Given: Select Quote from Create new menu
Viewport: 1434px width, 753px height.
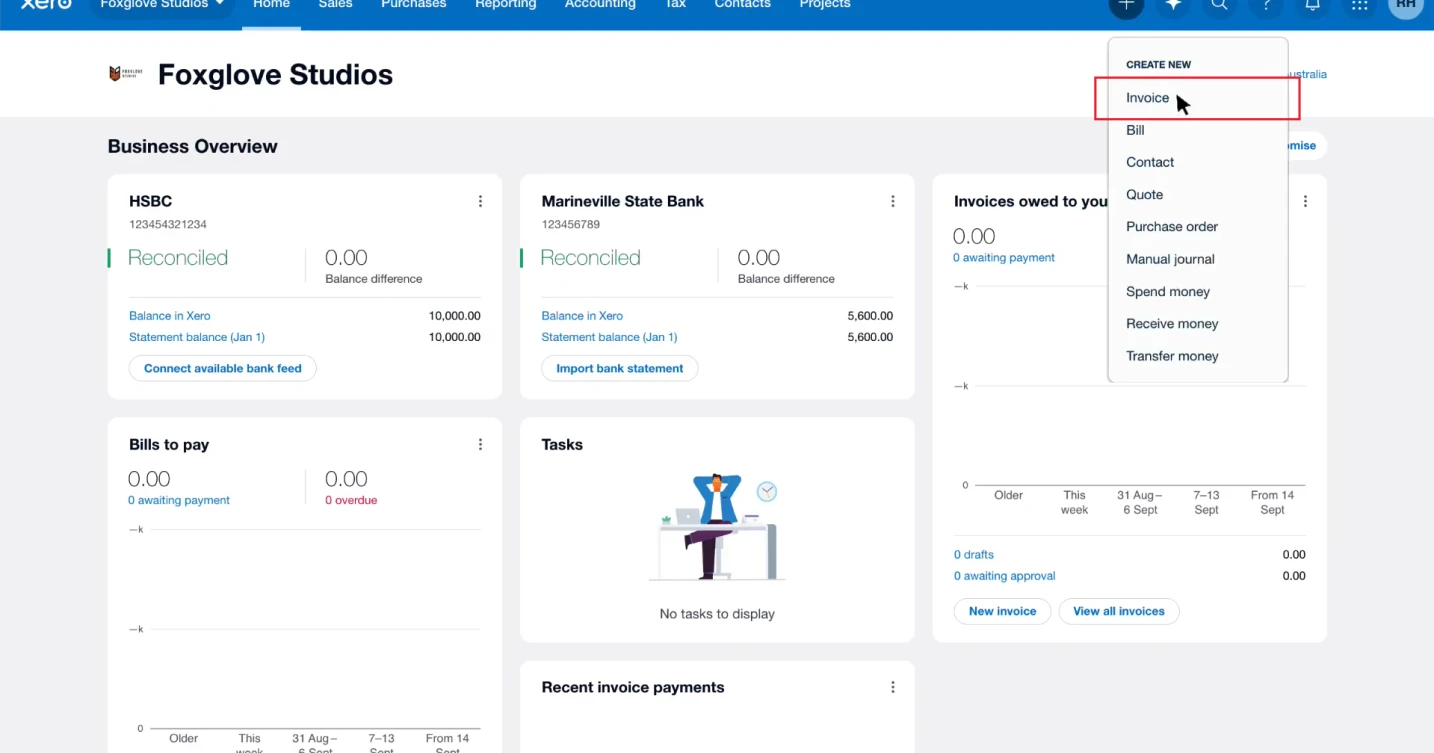Looking at the screenshot, I should (x=1198, y=195).
